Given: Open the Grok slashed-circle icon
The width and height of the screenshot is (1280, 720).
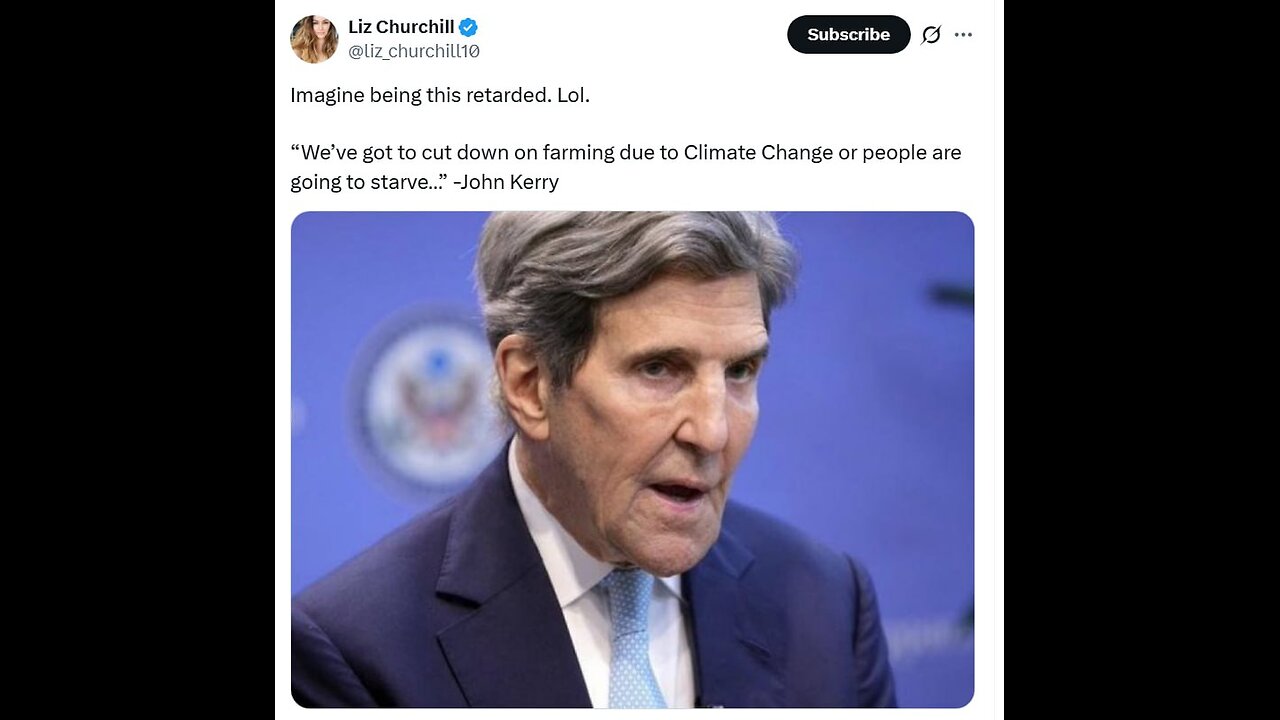Looking at the screenshot, I should click(x=931, y=35).
